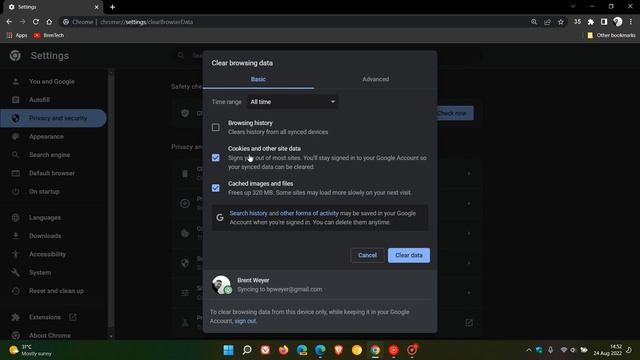Switch to the Basic tab
This screenshot has height=360, width=640.
click(258, 79)
